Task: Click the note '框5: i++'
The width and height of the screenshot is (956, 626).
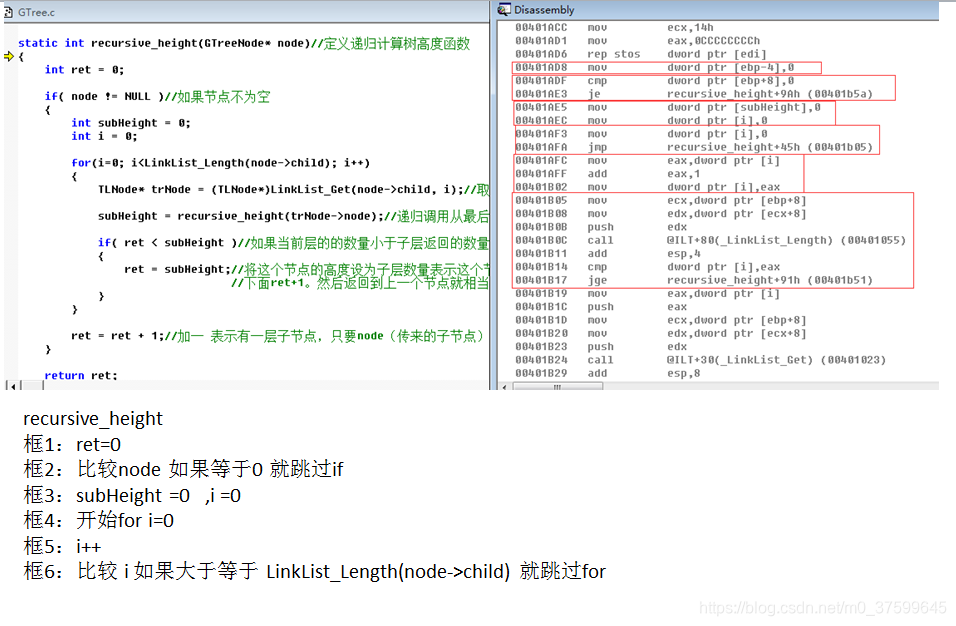Action: pyautogui.click(x=62, y=546)
